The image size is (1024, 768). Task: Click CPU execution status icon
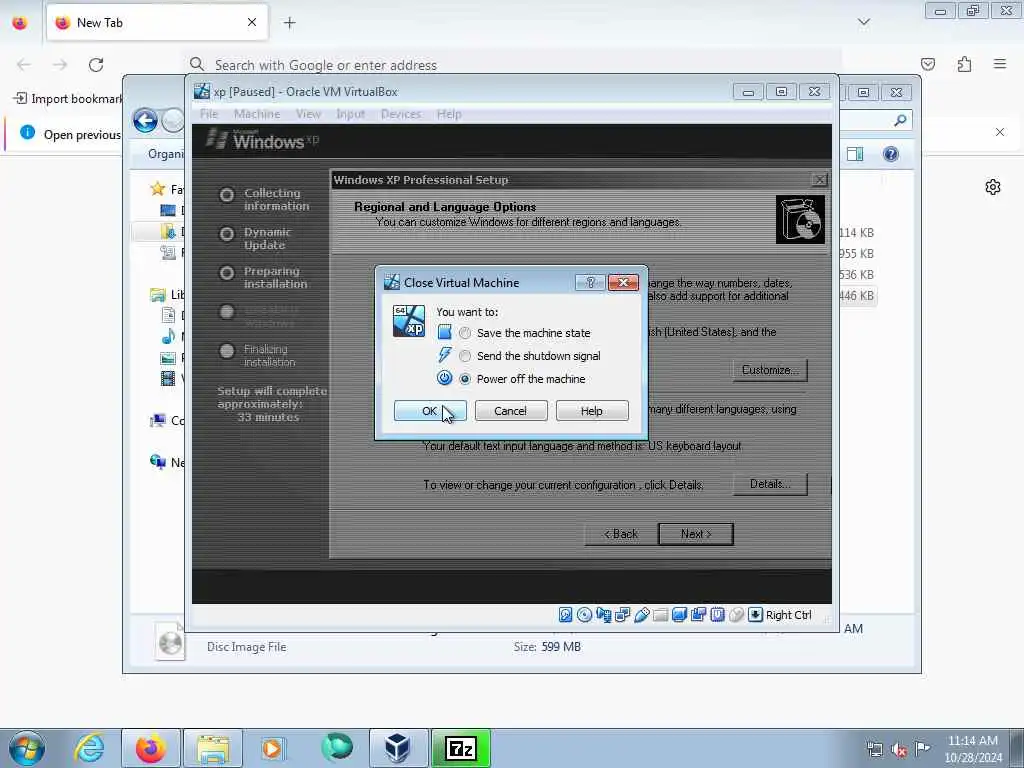click(717, 615)
